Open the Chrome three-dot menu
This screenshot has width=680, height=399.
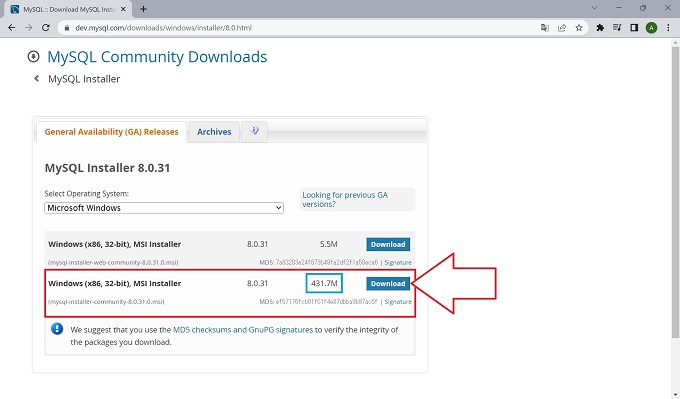click(x=668, y=28)
